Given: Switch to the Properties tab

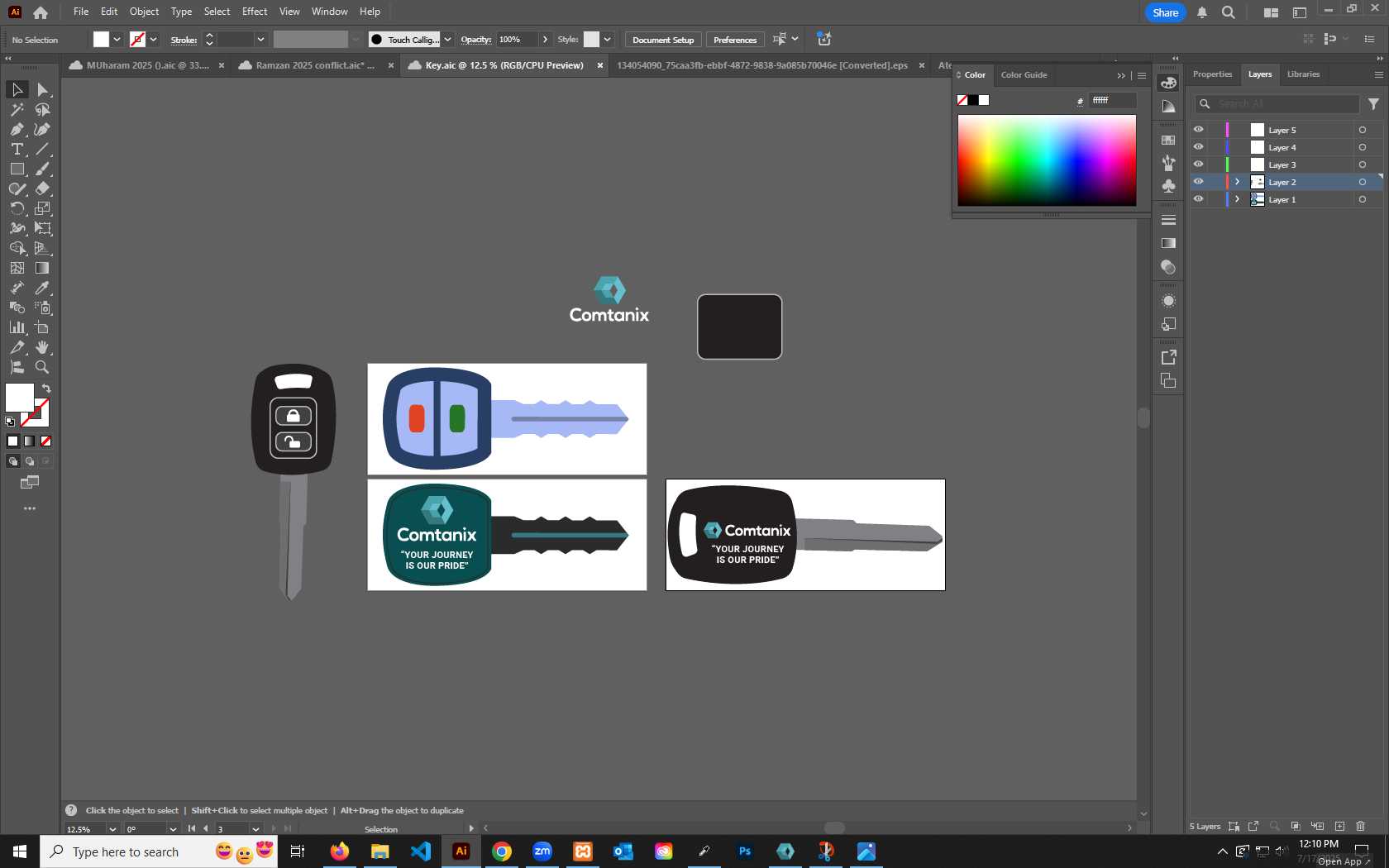Looking at the screenshot, I should (1212, 74).
